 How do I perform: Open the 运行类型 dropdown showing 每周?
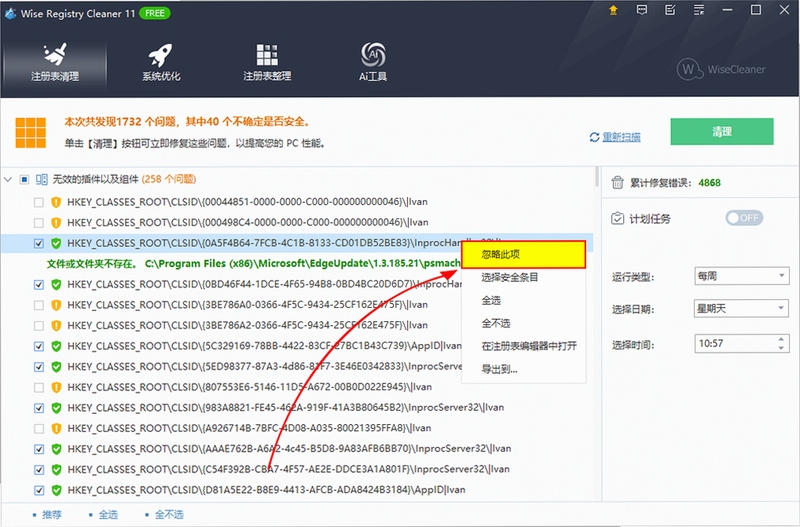click(741, 276)
